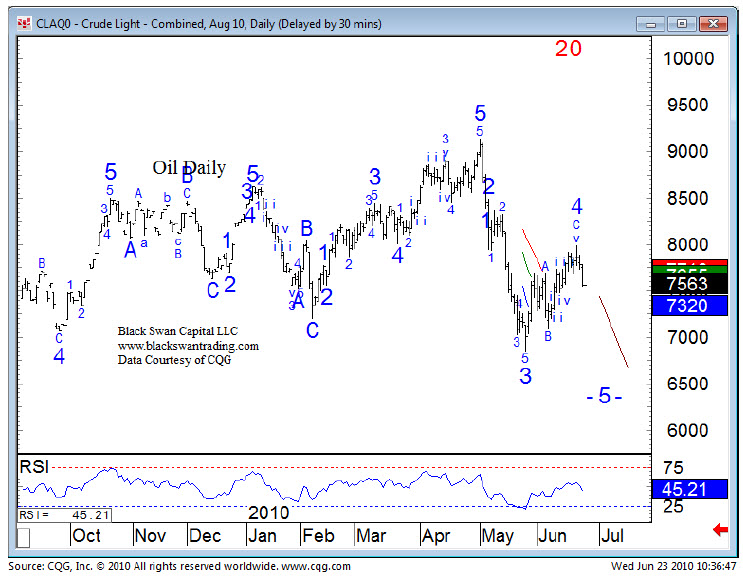Click the Mar label on time axis
Viewport: 743px width, 583px height.
coord(371,536)
